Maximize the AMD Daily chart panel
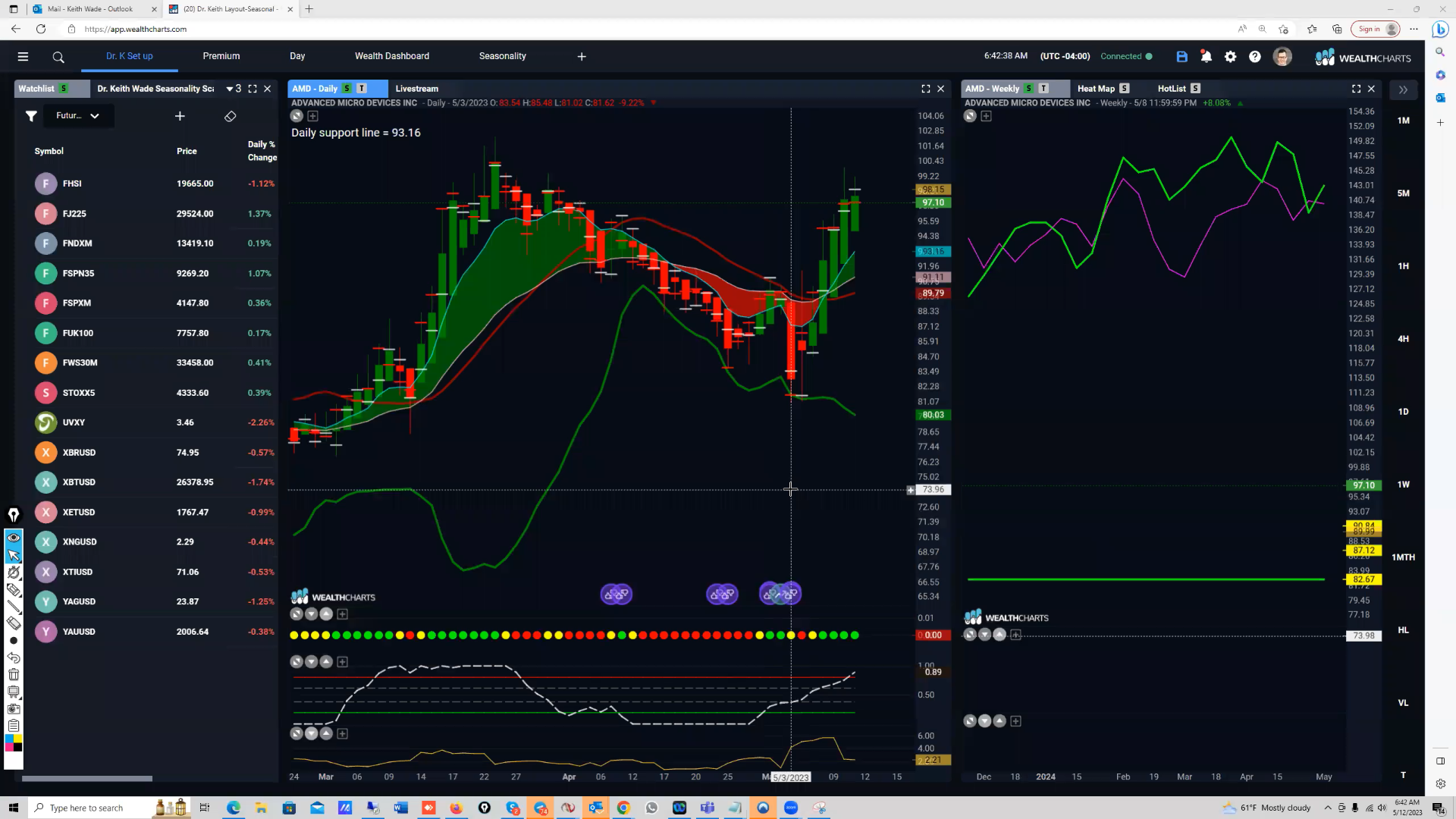This screenshot has height=819, width=1456. coord(926,89)
